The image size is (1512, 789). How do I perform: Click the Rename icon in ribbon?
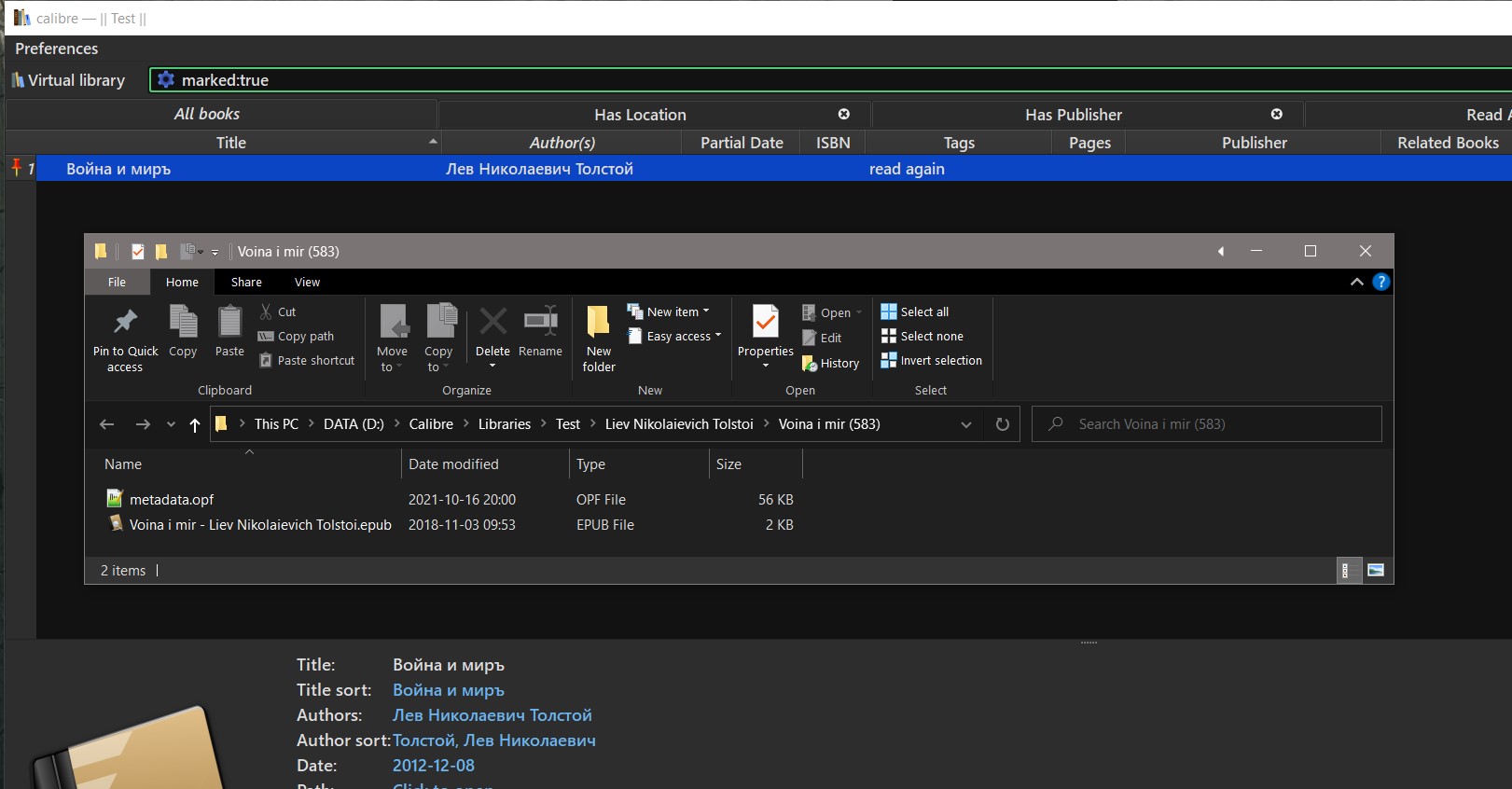coord(540,323)
